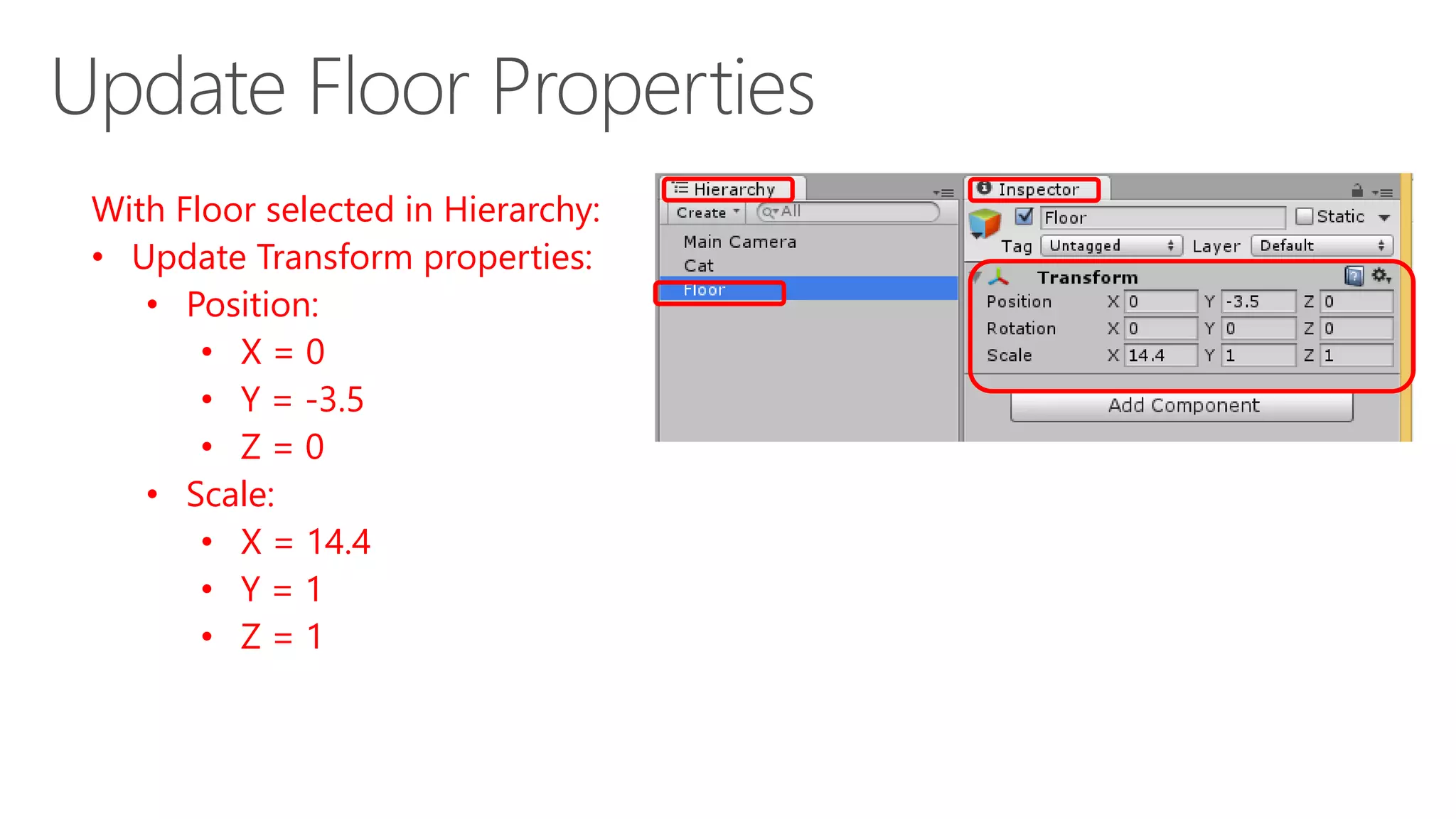Image resolution: width=1456 pixels, height=819 pixels.
Task: Click the Tag label
Action: pos(1016,246)
